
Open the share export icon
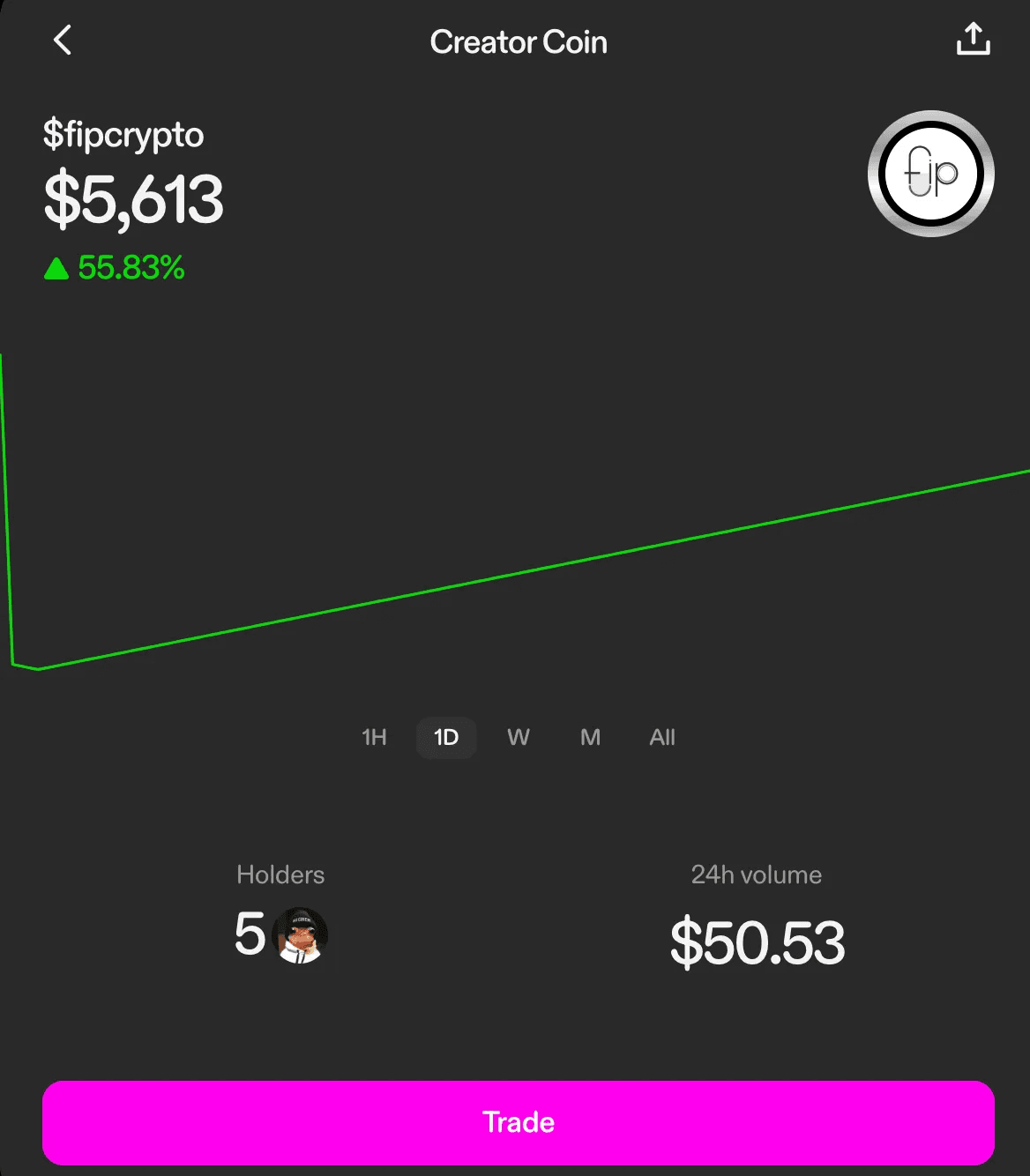pos(974,40)
